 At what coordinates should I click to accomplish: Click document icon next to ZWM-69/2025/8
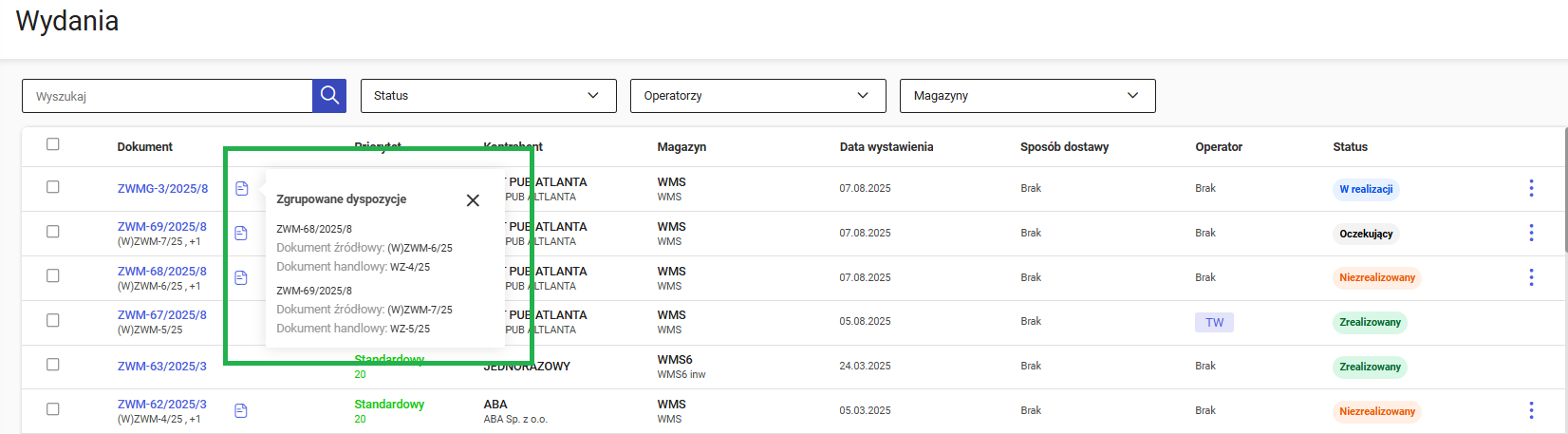241,234
